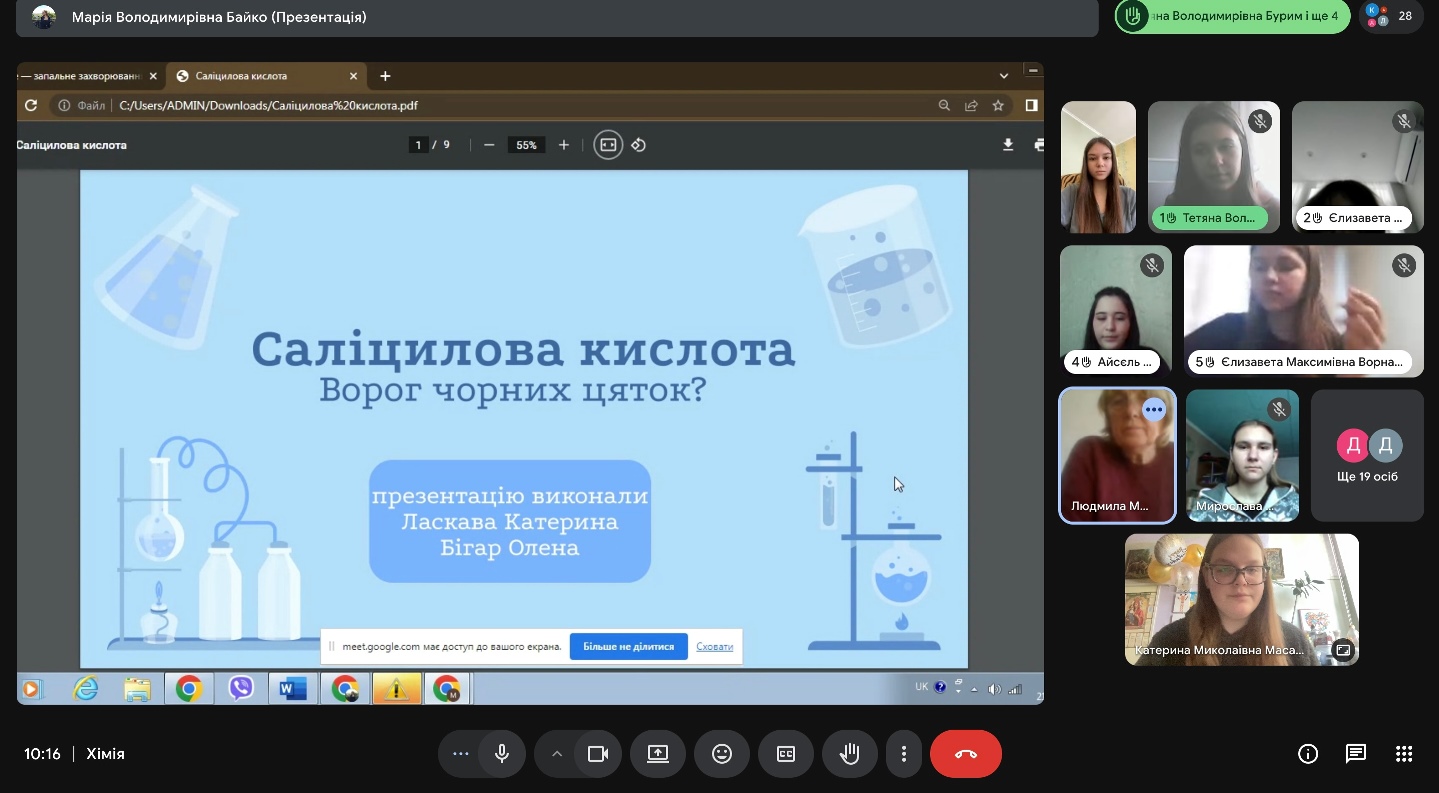Expand audio settings chevron beside camera
1439x793 pixels.
click(x=557, y=754)
